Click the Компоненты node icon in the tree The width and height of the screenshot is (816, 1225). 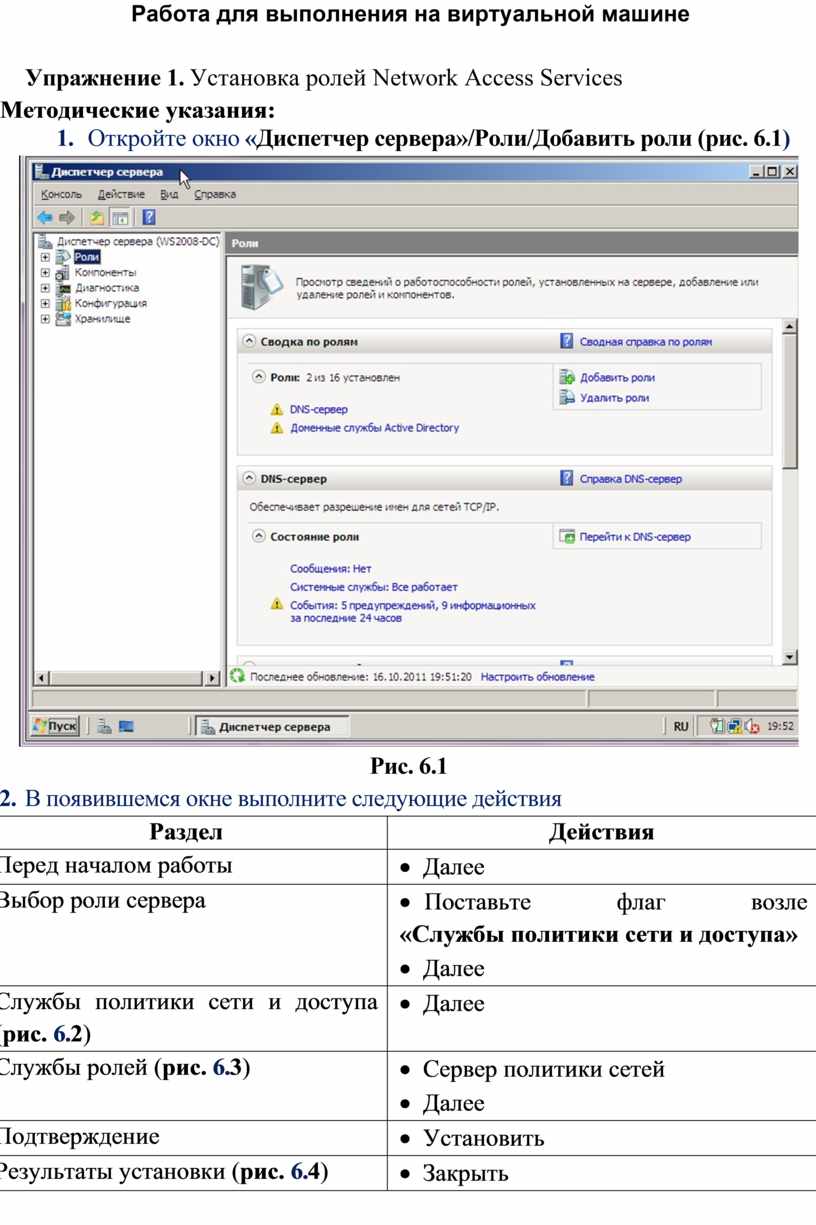63,272
